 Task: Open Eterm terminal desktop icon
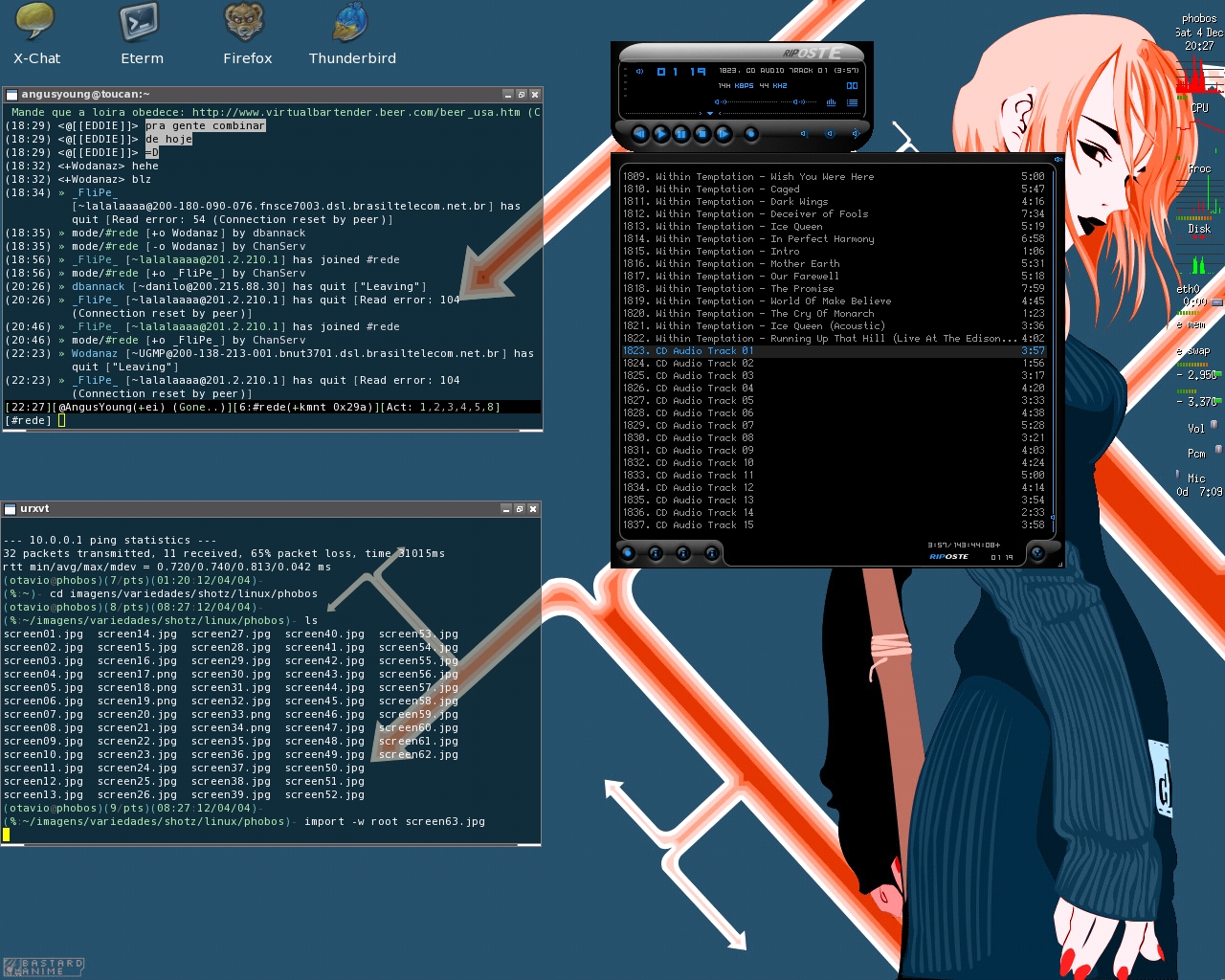click(x=142, y=33)
